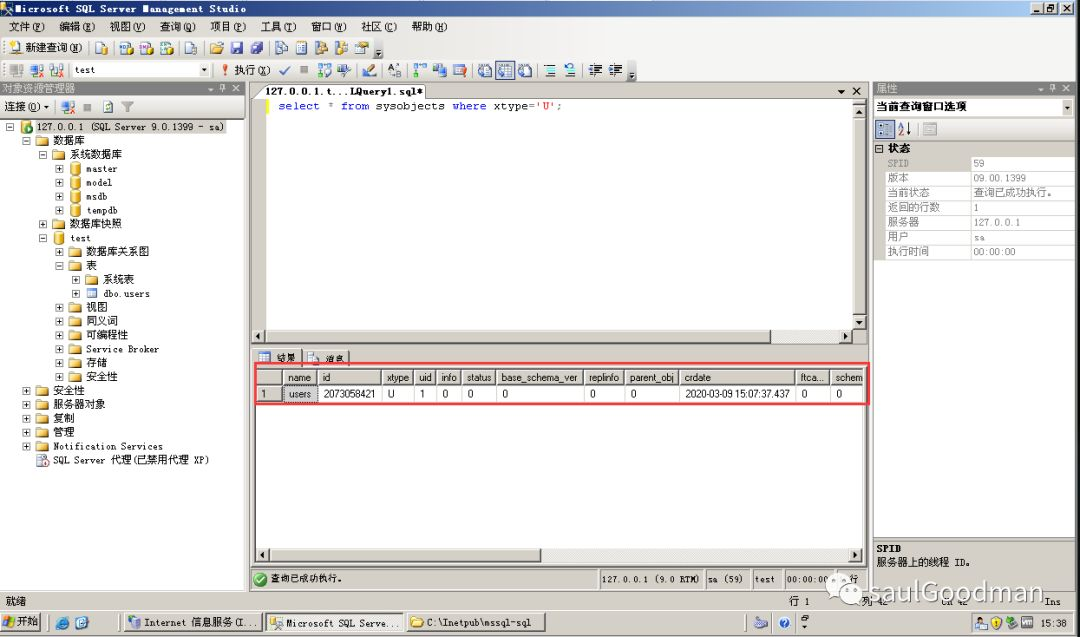Switch output to Results to Text
Image resolution: width=1080 pixels, height=637 pixels.
click(x=485, y=70)
